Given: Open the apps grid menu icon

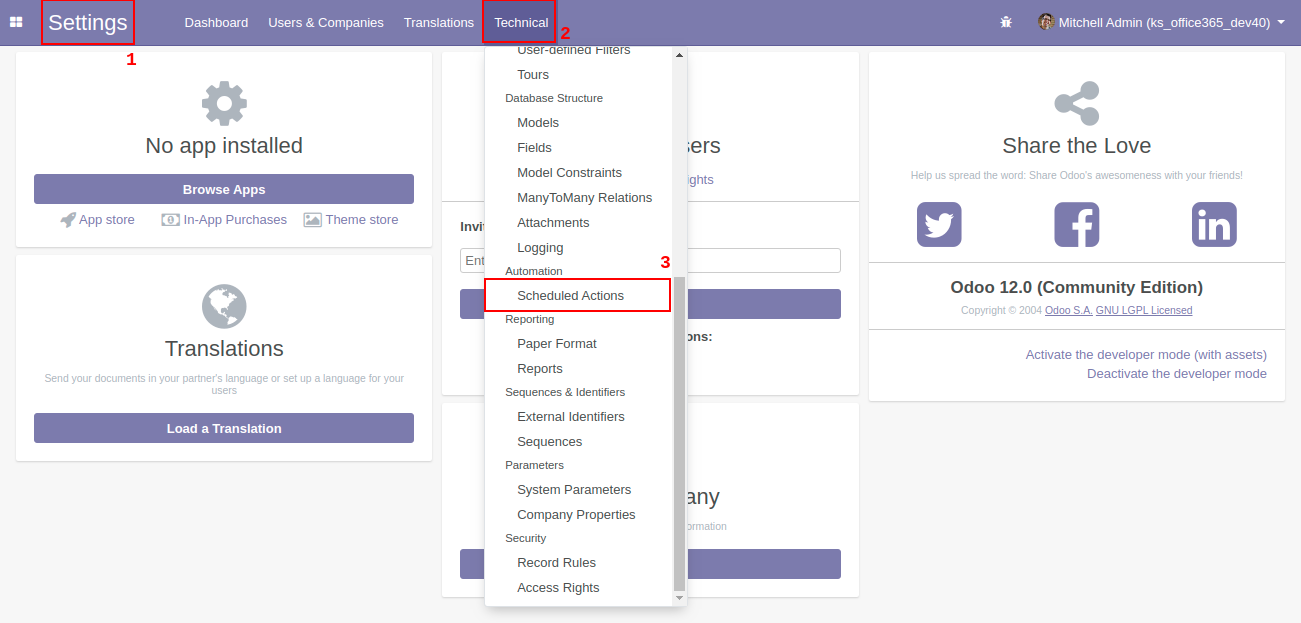Looking at the screenshot, I should click(x=16, y=22).
